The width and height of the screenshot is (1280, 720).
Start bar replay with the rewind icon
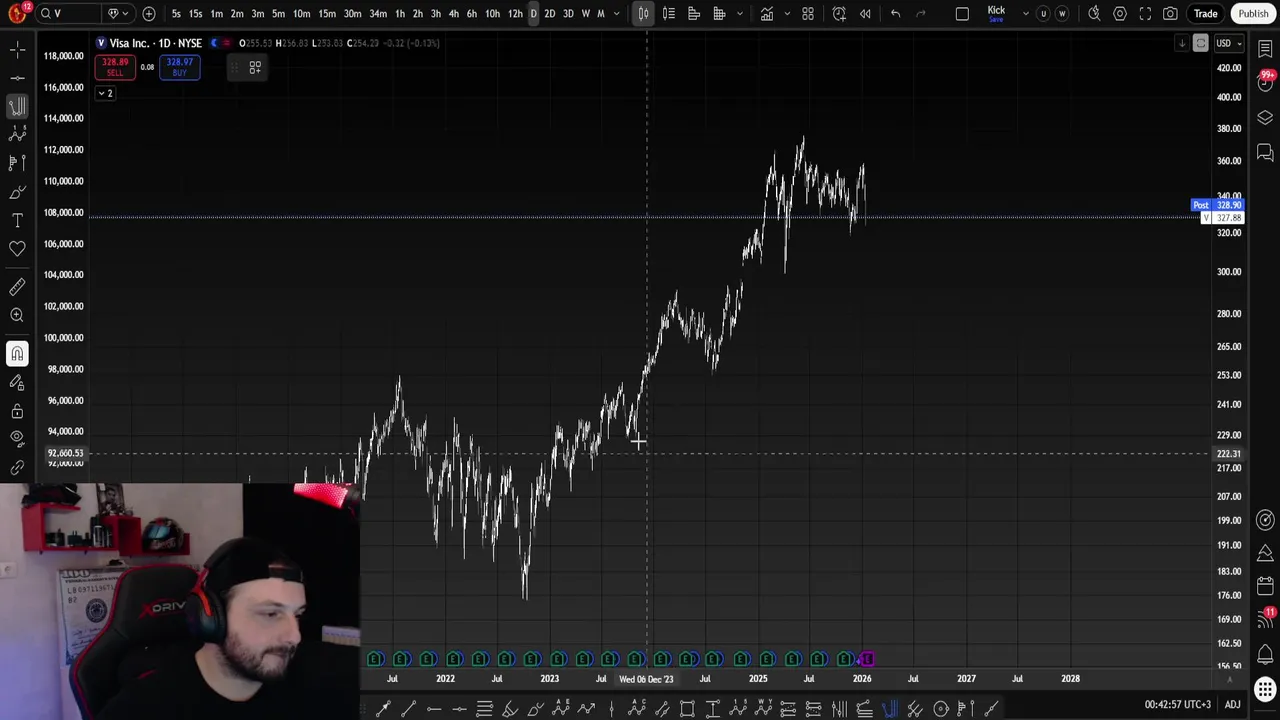pos(865,13)
